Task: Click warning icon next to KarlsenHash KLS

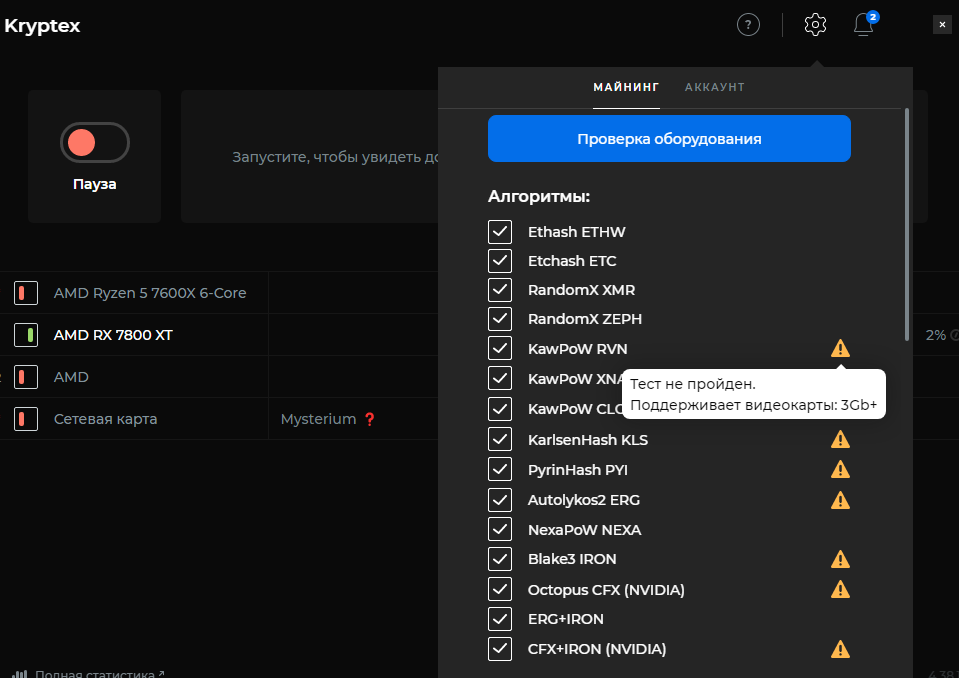Action: [x=840, y=439]
